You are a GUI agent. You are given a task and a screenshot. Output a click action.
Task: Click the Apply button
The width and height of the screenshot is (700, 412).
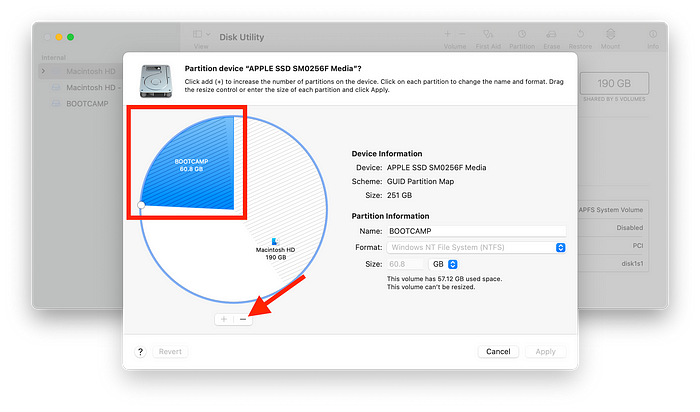[x=546, y=352]
